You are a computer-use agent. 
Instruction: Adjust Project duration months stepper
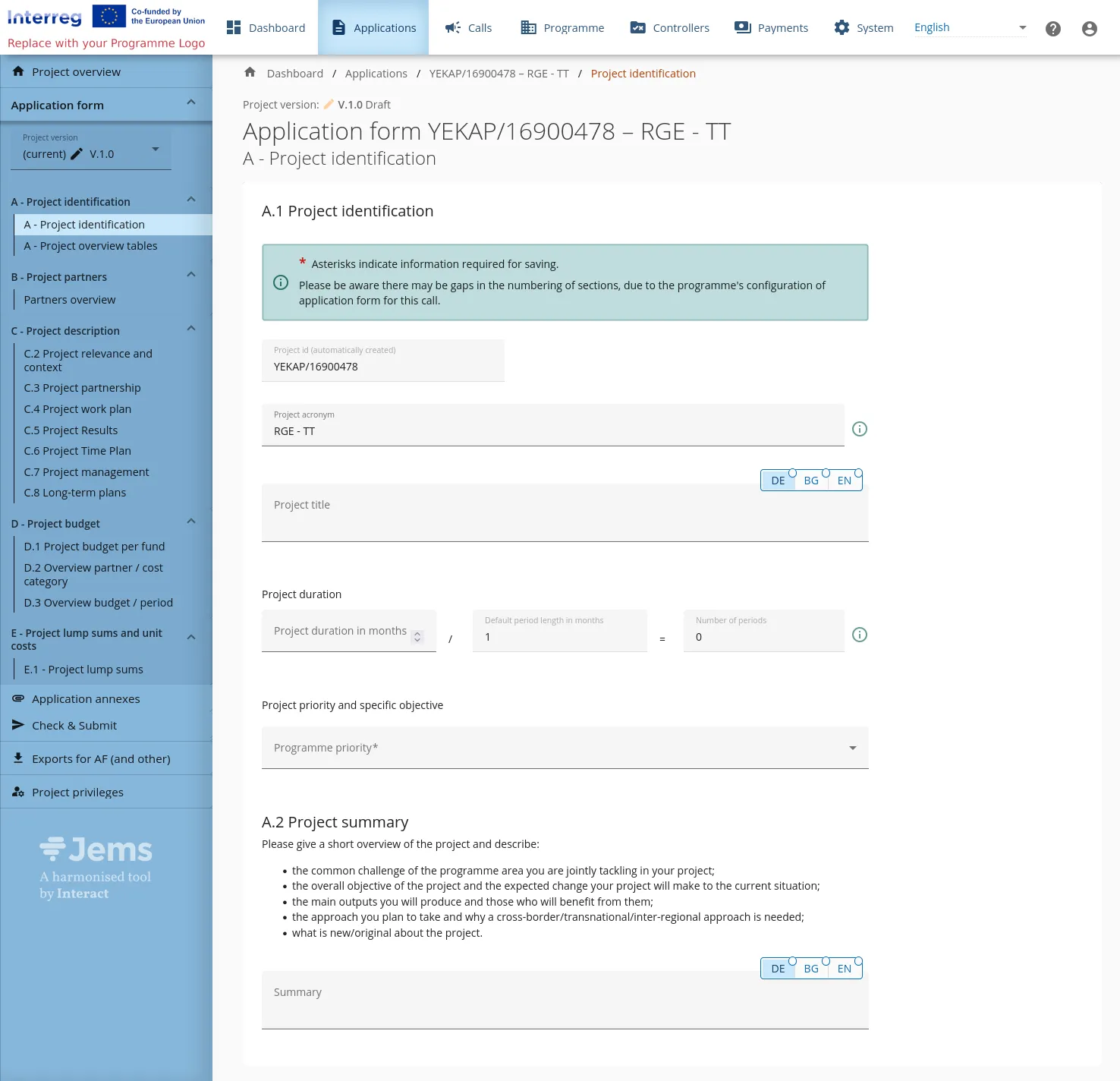(x=417, y=637)
